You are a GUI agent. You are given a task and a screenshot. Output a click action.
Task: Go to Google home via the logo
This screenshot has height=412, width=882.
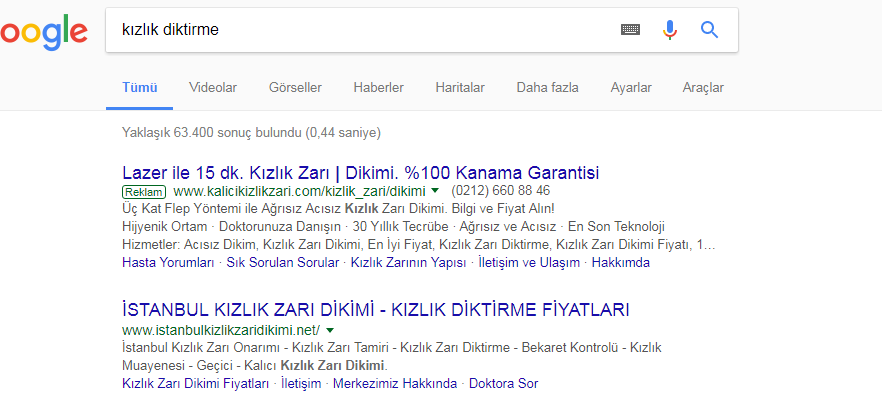point(44,33)
